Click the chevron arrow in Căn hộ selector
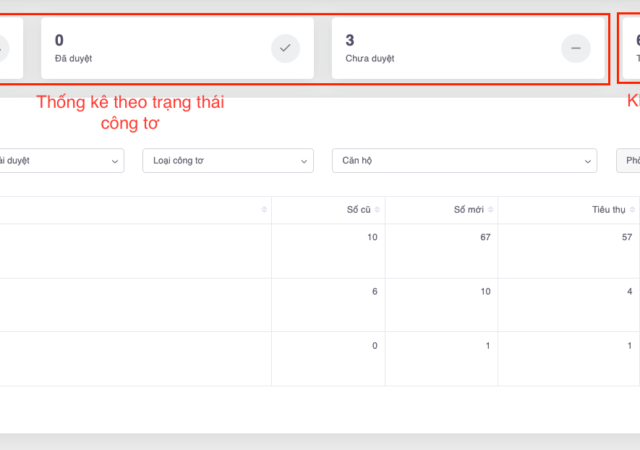 pos(589,161)
